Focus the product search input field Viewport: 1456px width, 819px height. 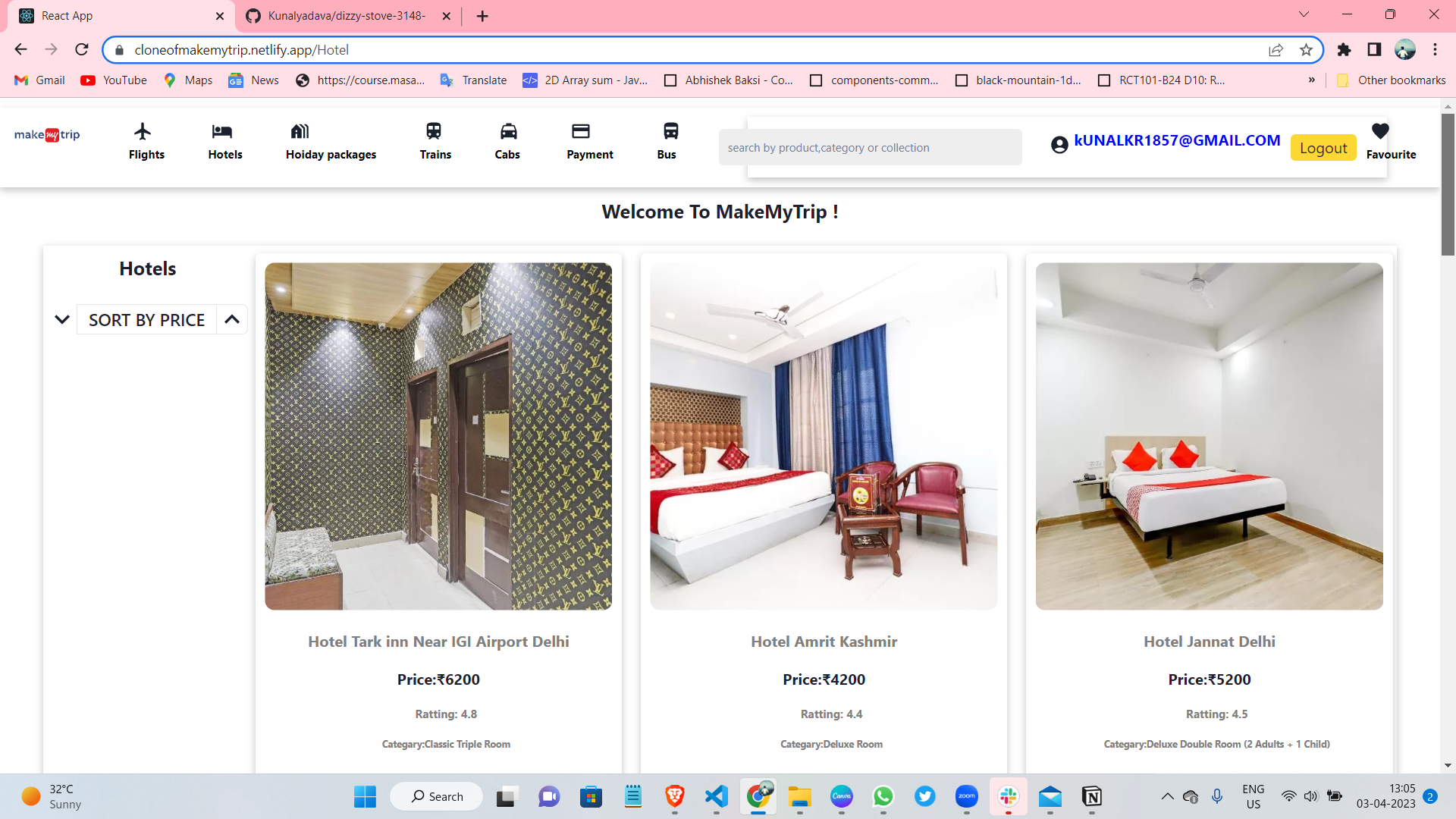point(870,148)
